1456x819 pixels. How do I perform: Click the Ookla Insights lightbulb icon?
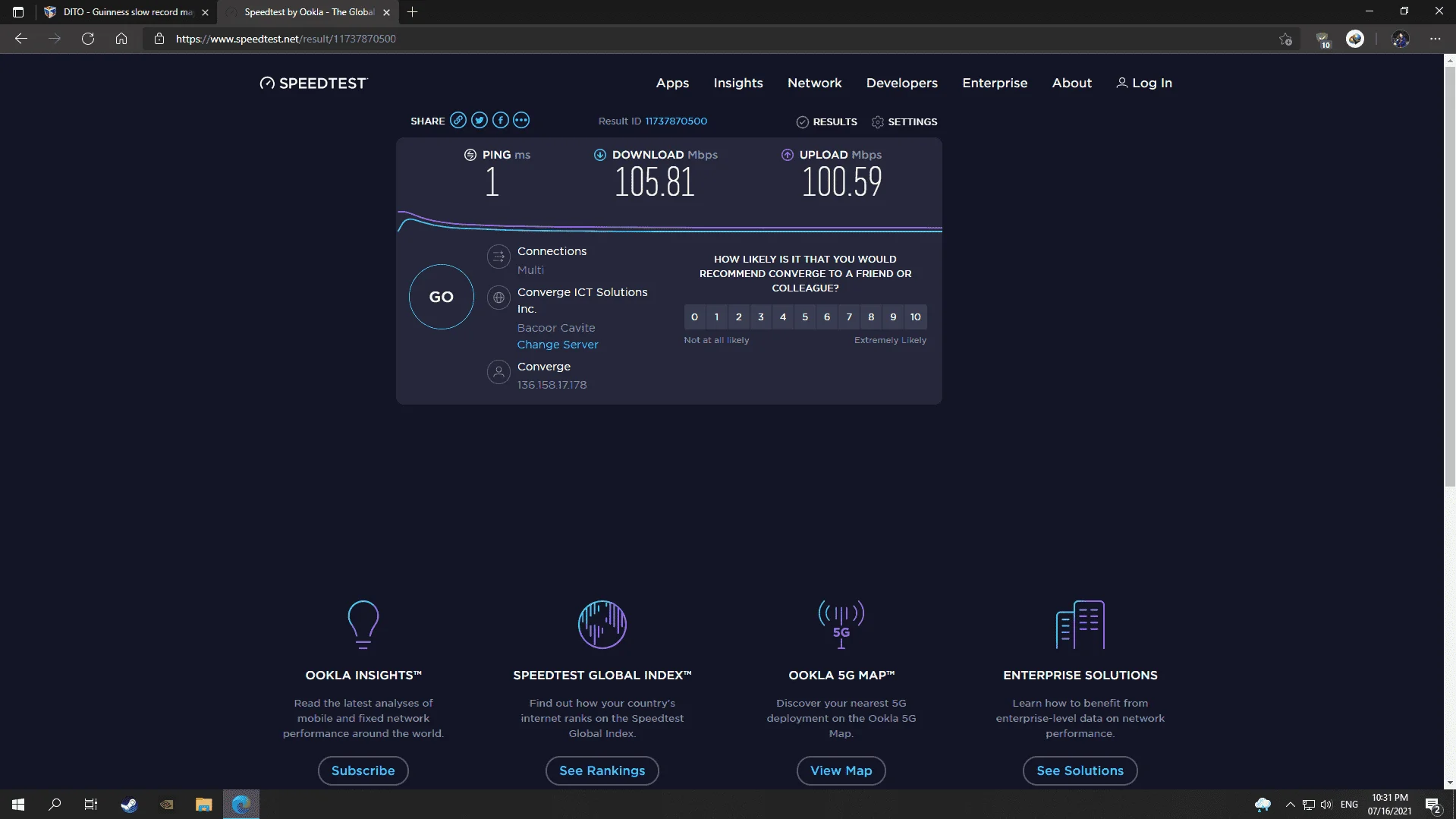(363, 624)
